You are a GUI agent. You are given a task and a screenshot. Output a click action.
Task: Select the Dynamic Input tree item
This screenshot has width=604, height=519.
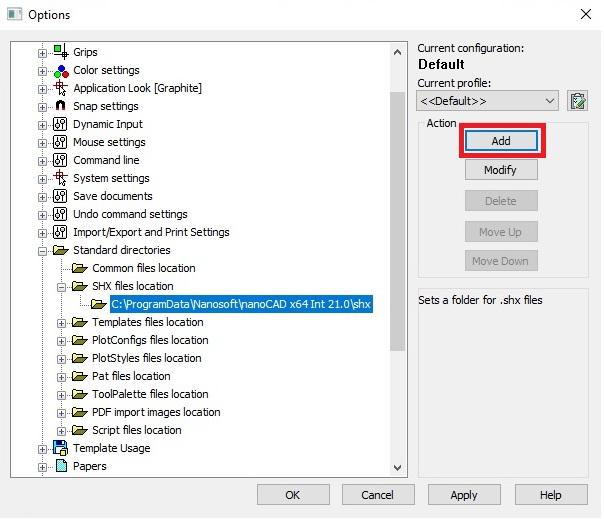pos(107,124)
